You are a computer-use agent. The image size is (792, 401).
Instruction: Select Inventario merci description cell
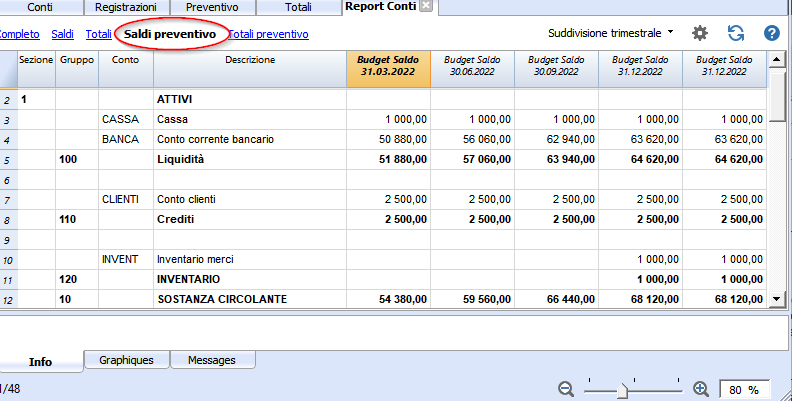pos(250,260)
